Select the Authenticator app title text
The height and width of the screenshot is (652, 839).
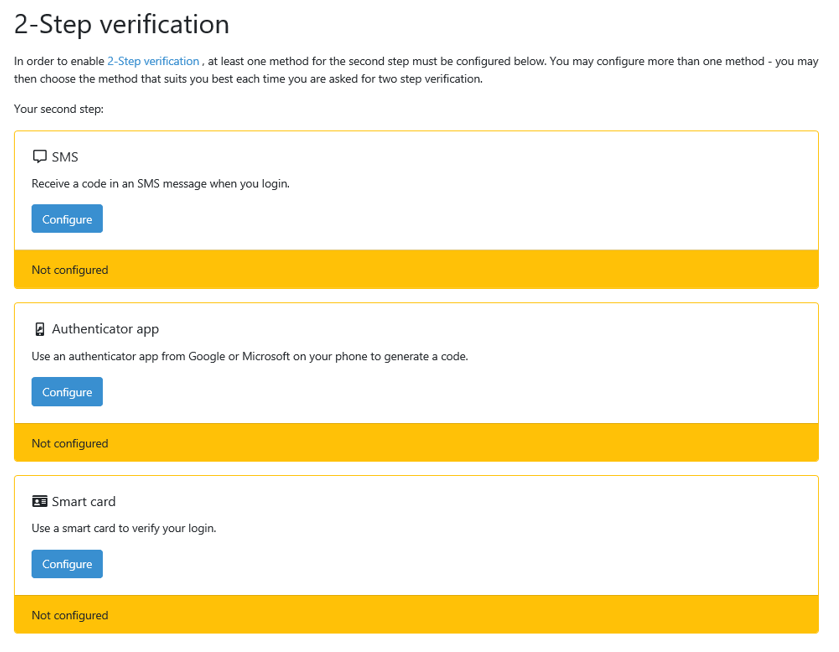[x=105, y=329]
